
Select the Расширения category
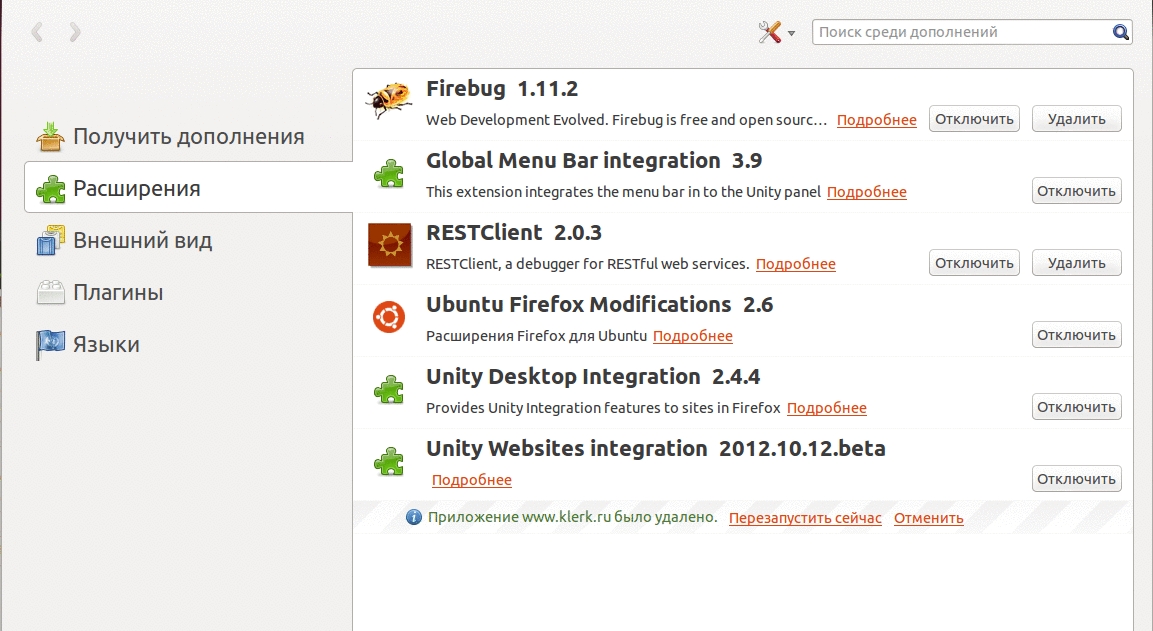click(188, 188)
